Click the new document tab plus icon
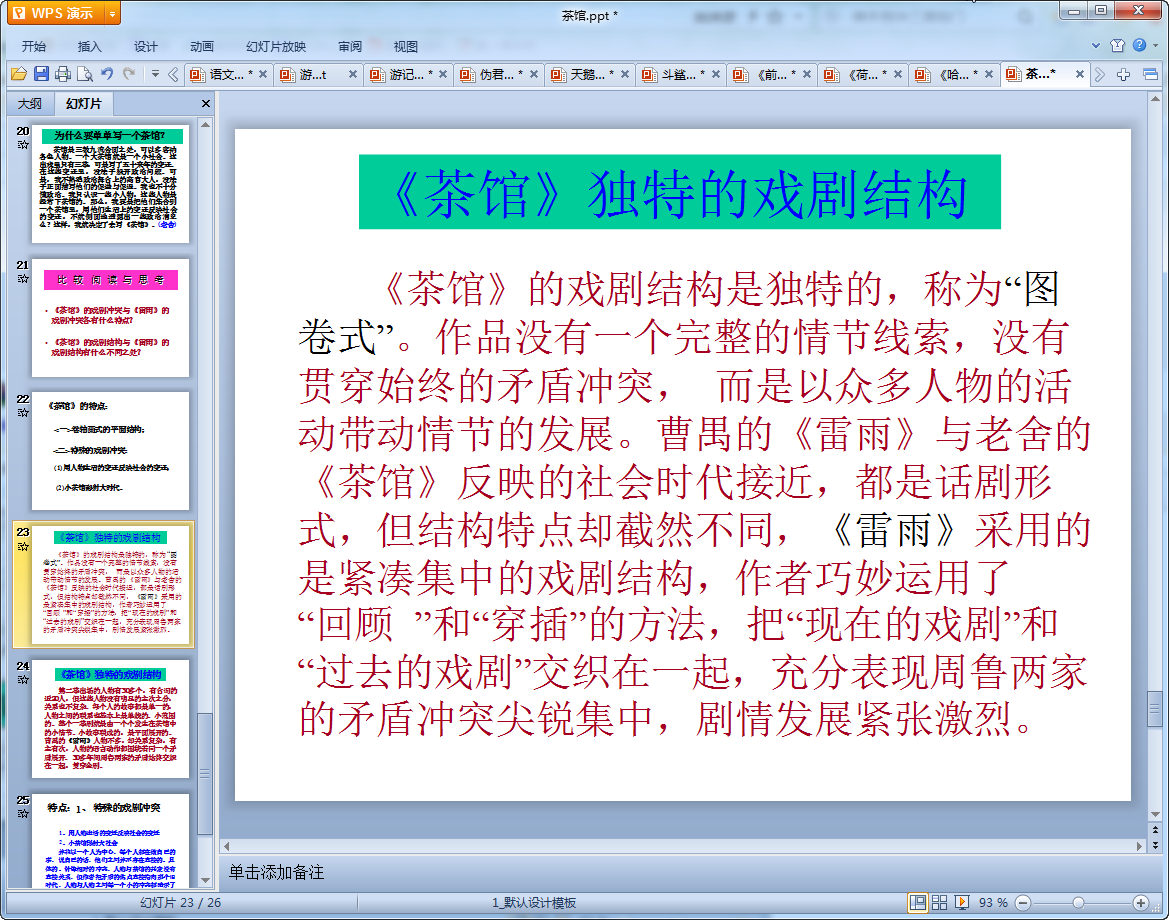 tap(1124, 74)
